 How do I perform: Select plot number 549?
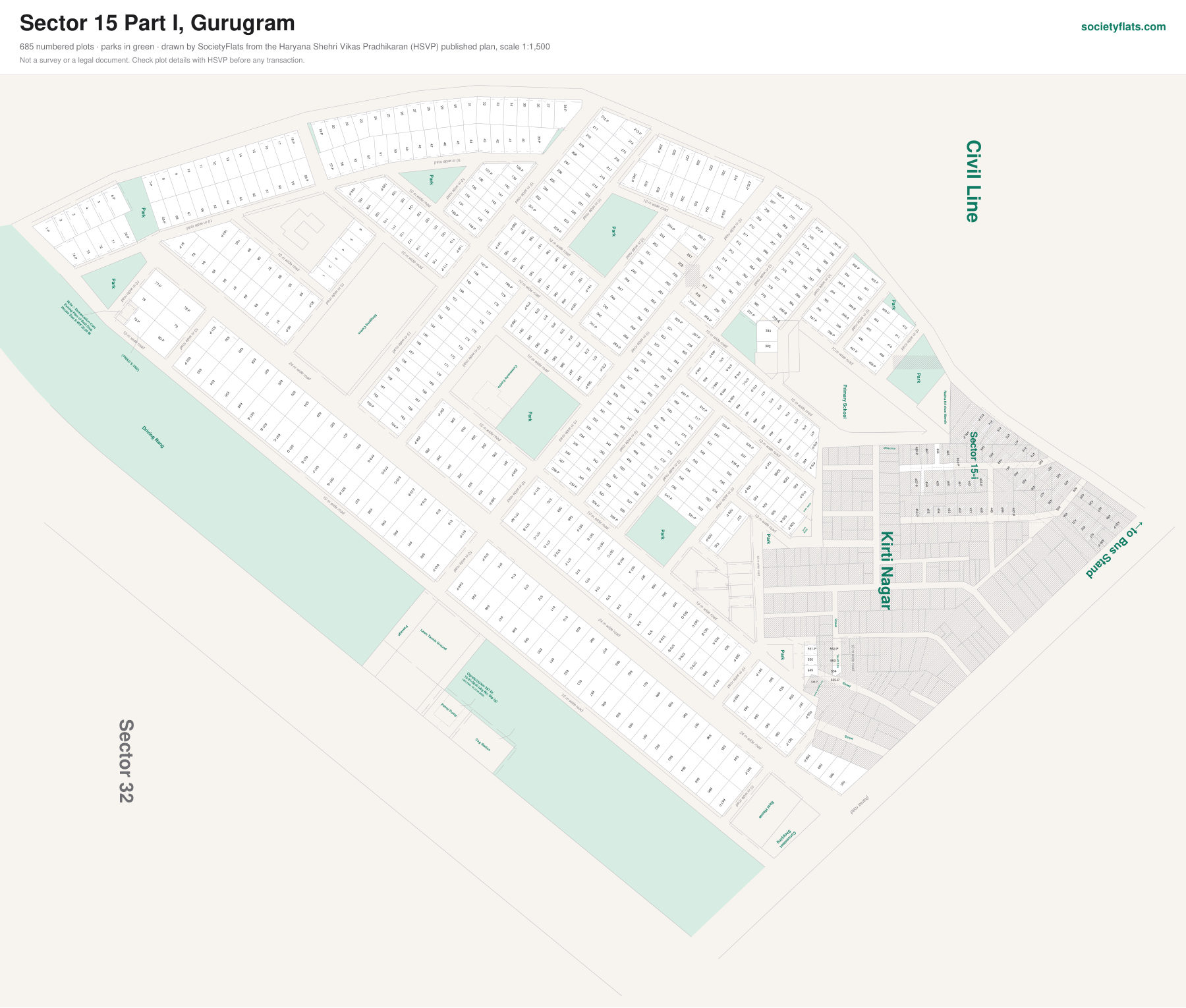(810, 670)
